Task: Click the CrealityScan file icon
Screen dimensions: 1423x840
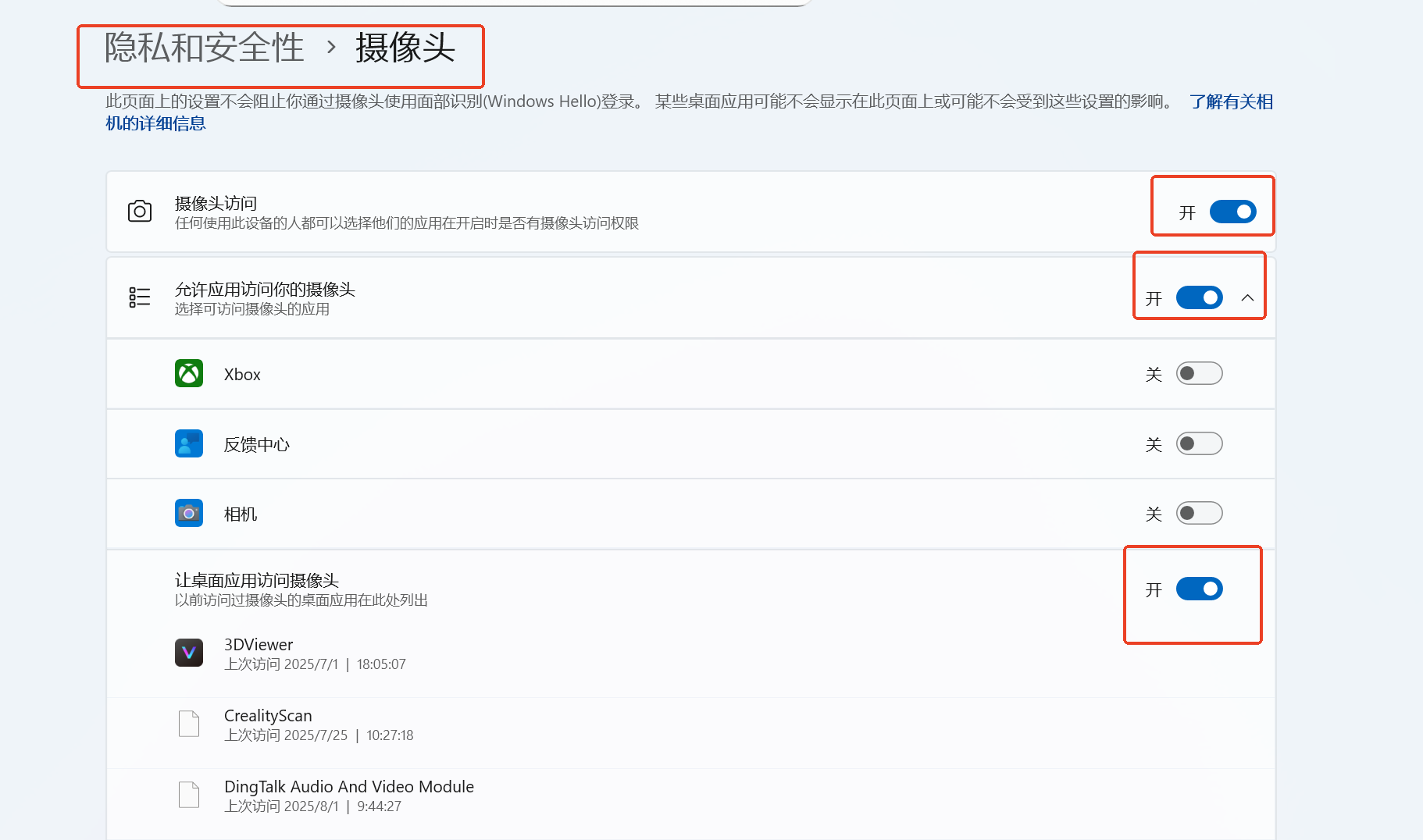Action: pos(189,724)
